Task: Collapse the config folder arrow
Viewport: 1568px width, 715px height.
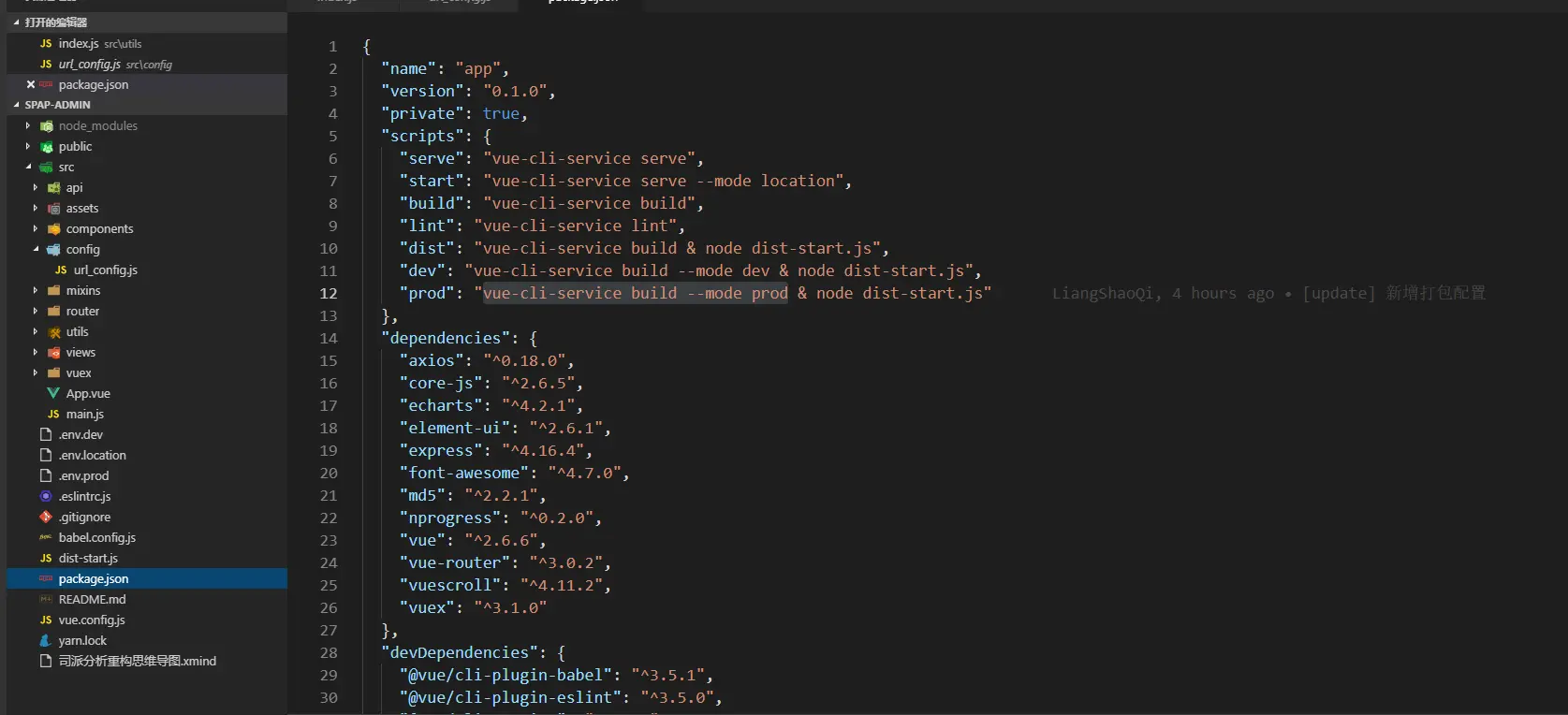Action: [x=36, y=249]
